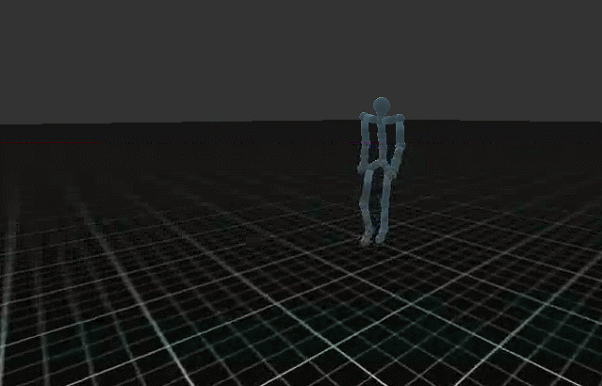Select the bluish foot beside the lighter foot

(x=380, y=238)
